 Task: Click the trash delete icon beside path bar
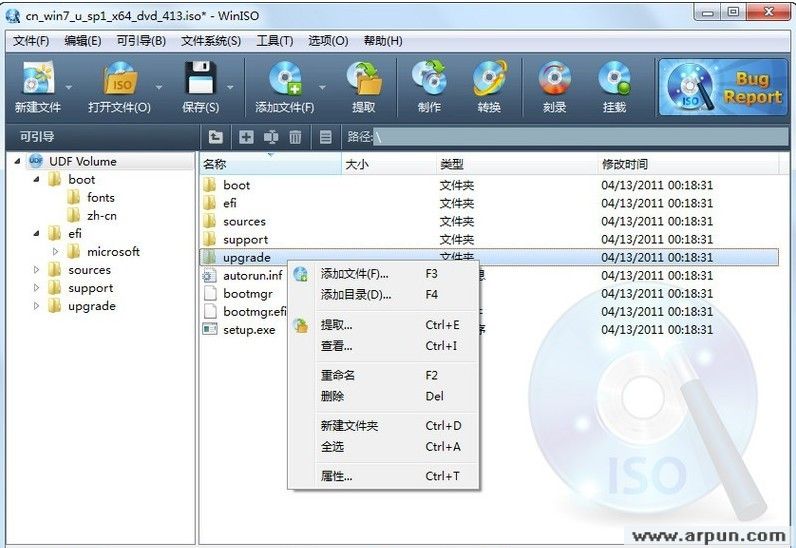coord(295,137)
